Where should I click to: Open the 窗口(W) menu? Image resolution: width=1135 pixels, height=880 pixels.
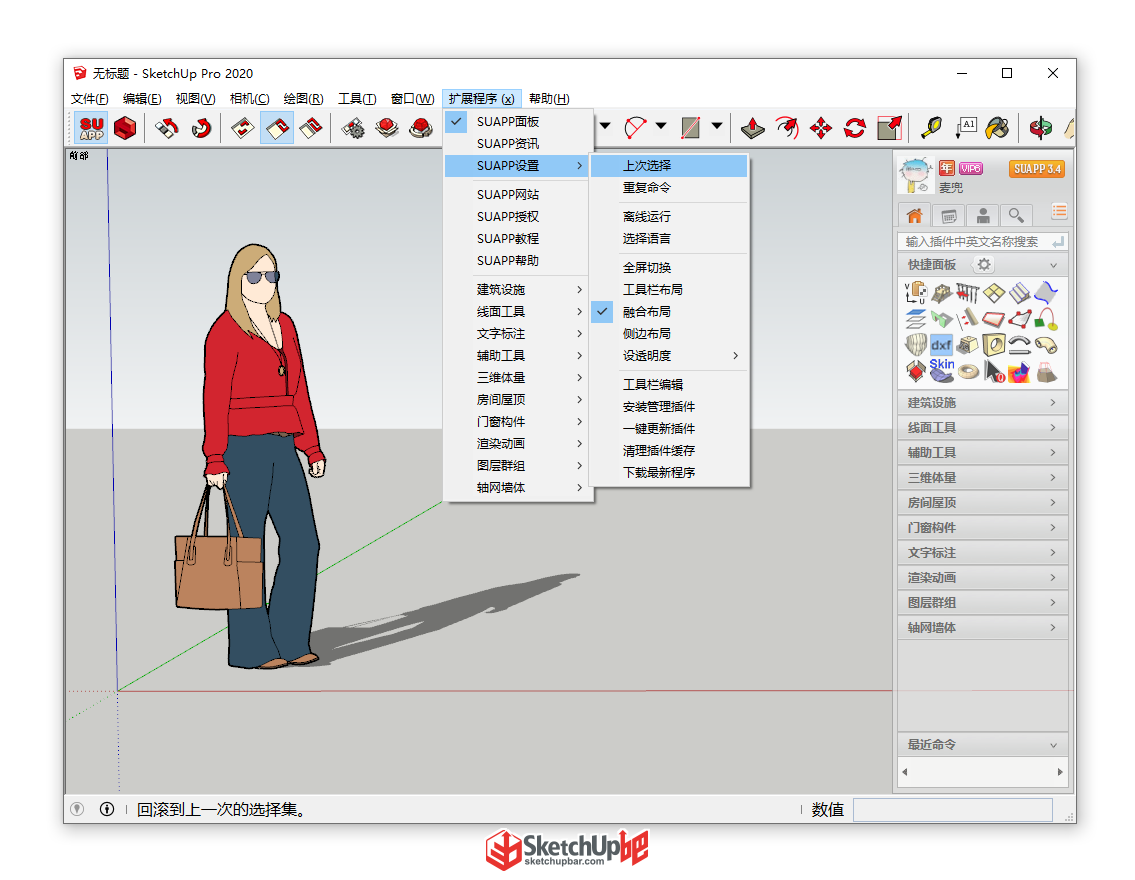(412, 98)
